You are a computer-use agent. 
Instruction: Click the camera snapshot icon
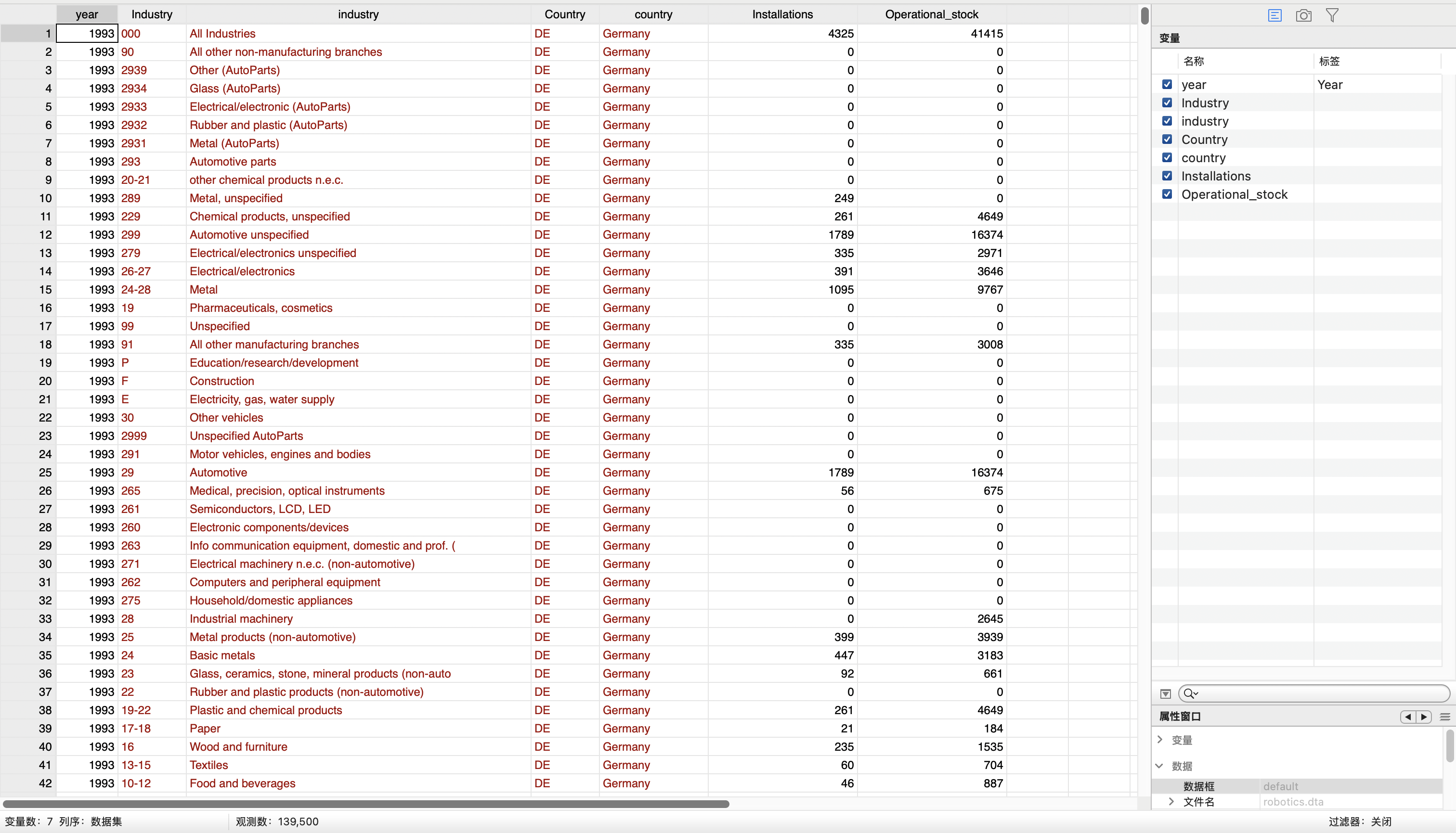click(1303, 15)
